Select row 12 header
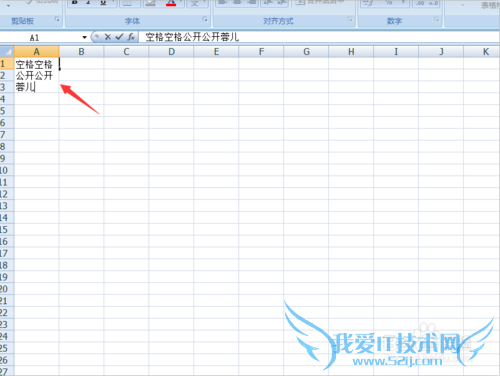Viewport: 500px width, 376px height. pos(7,194)
